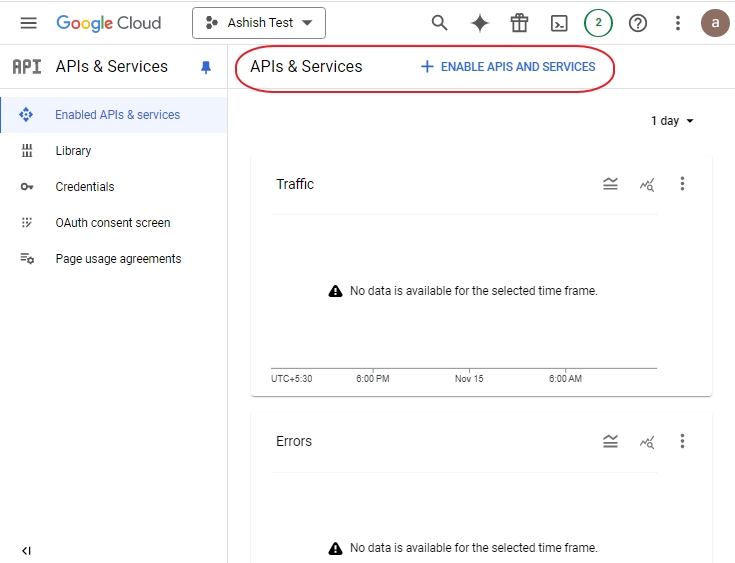Screen dimensions: 735x563
Task: Collapse the left navigation sidebar
Action: point(26,551)
